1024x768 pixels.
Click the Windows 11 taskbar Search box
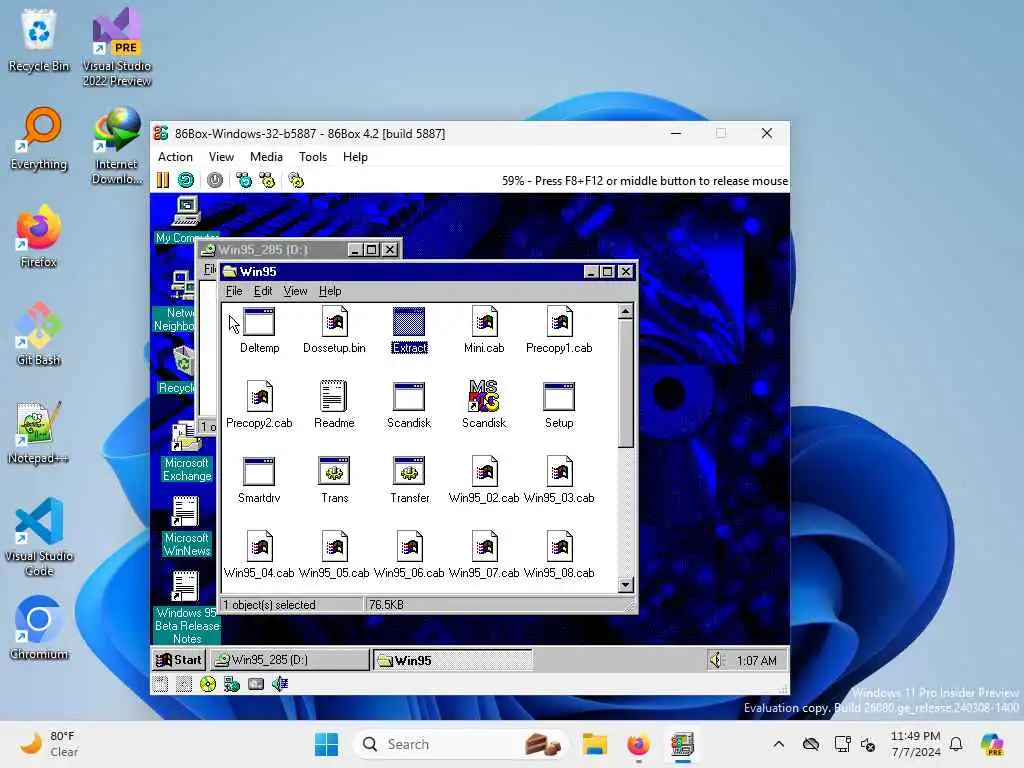click(460, 744)
